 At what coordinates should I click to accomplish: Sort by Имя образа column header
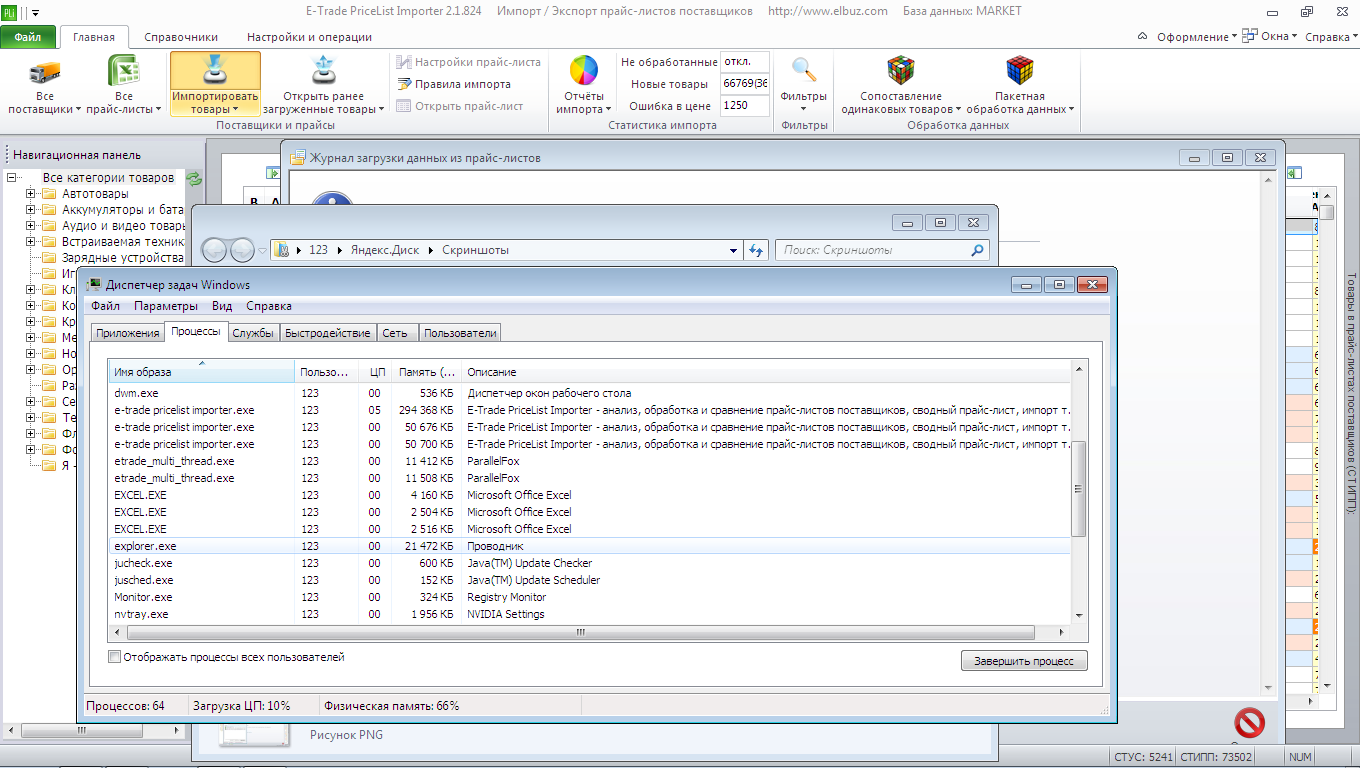[x=201, y=372]
